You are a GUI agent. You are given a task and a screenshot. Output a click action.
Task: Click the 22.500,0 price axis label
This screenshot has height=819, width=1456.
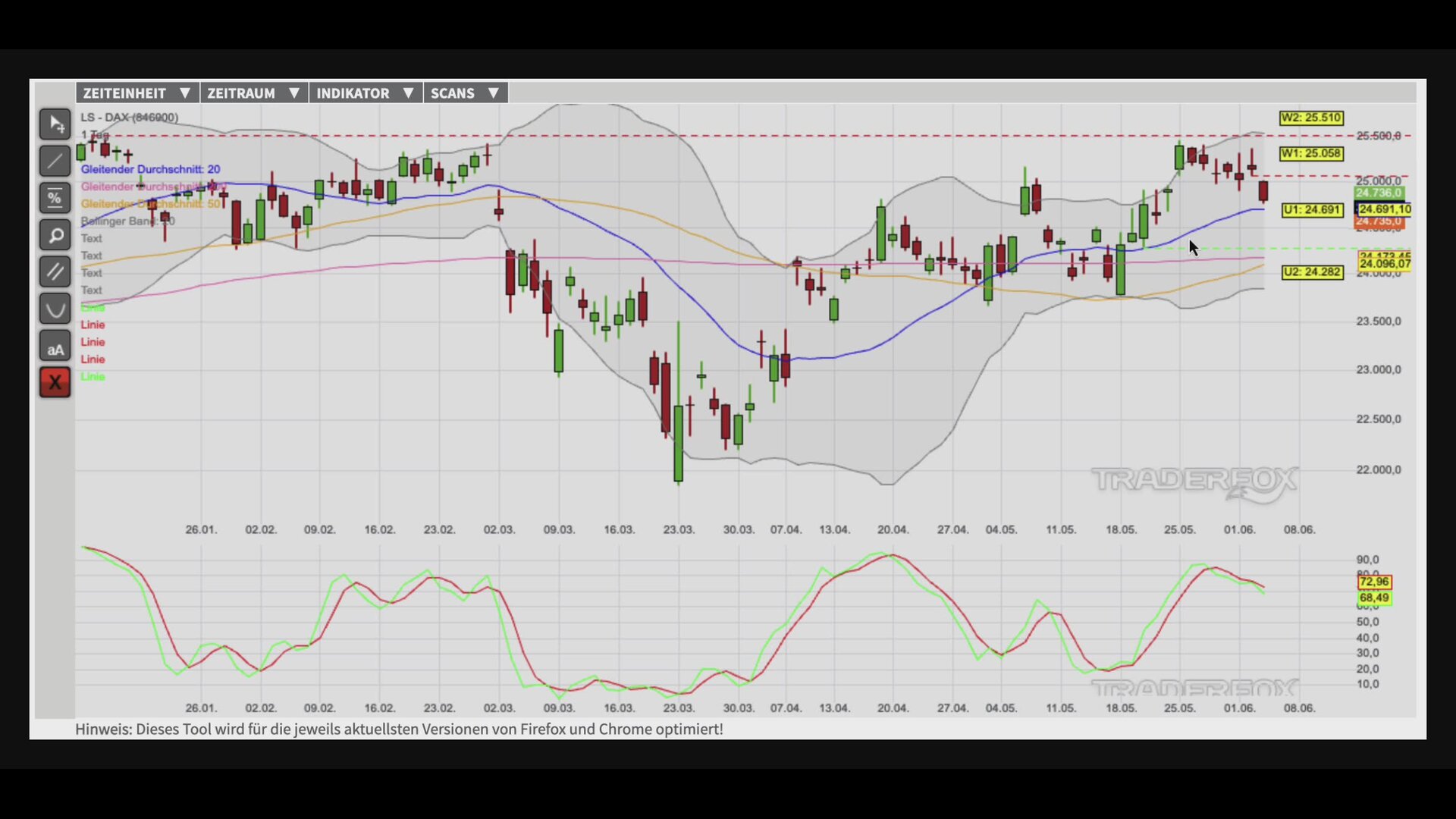click(x=1379, y=419)
